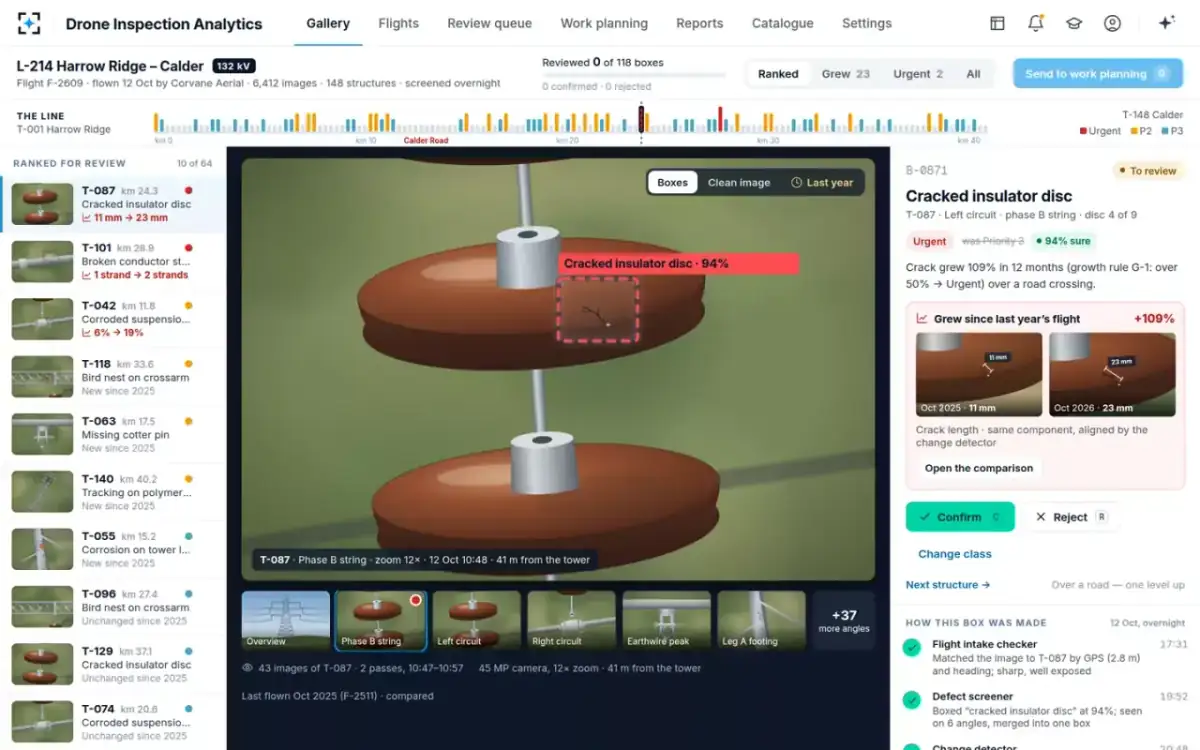
Task: Click Send to work planning button
Action: pos(1098,74)
